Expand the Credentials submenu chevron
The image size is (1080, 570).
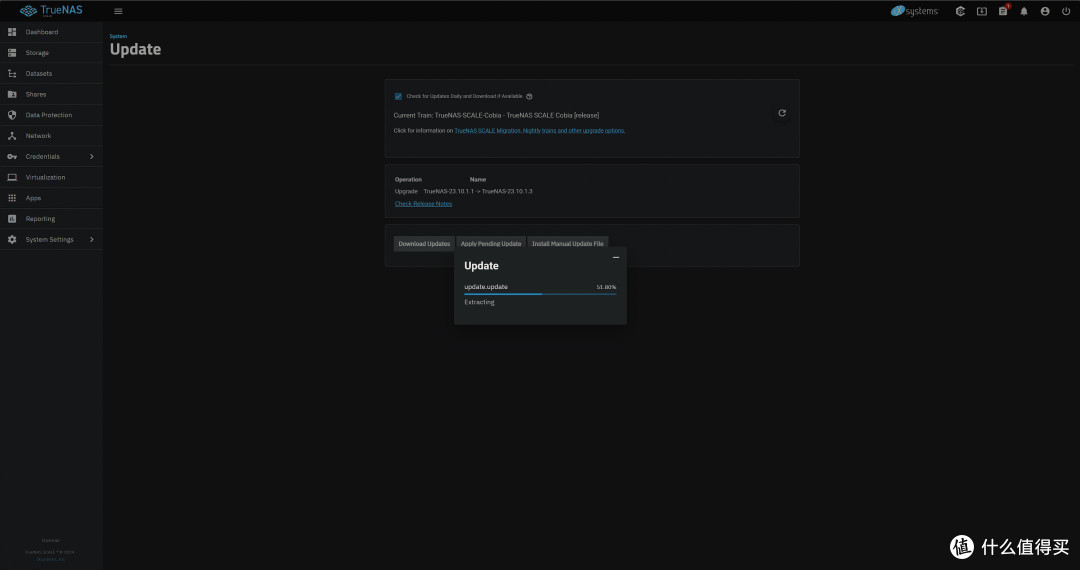(92, 156)
